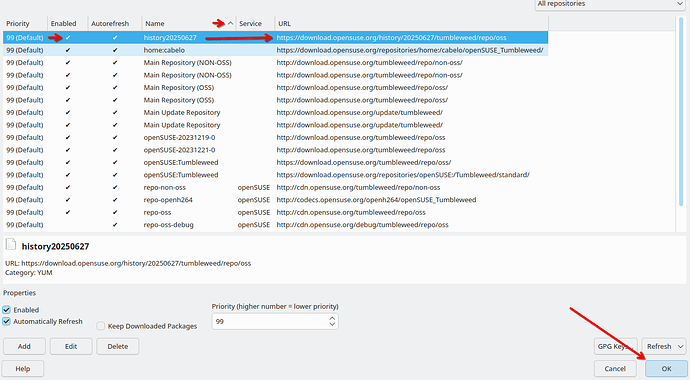Decrease priority with the down arrow

(332, 325)
